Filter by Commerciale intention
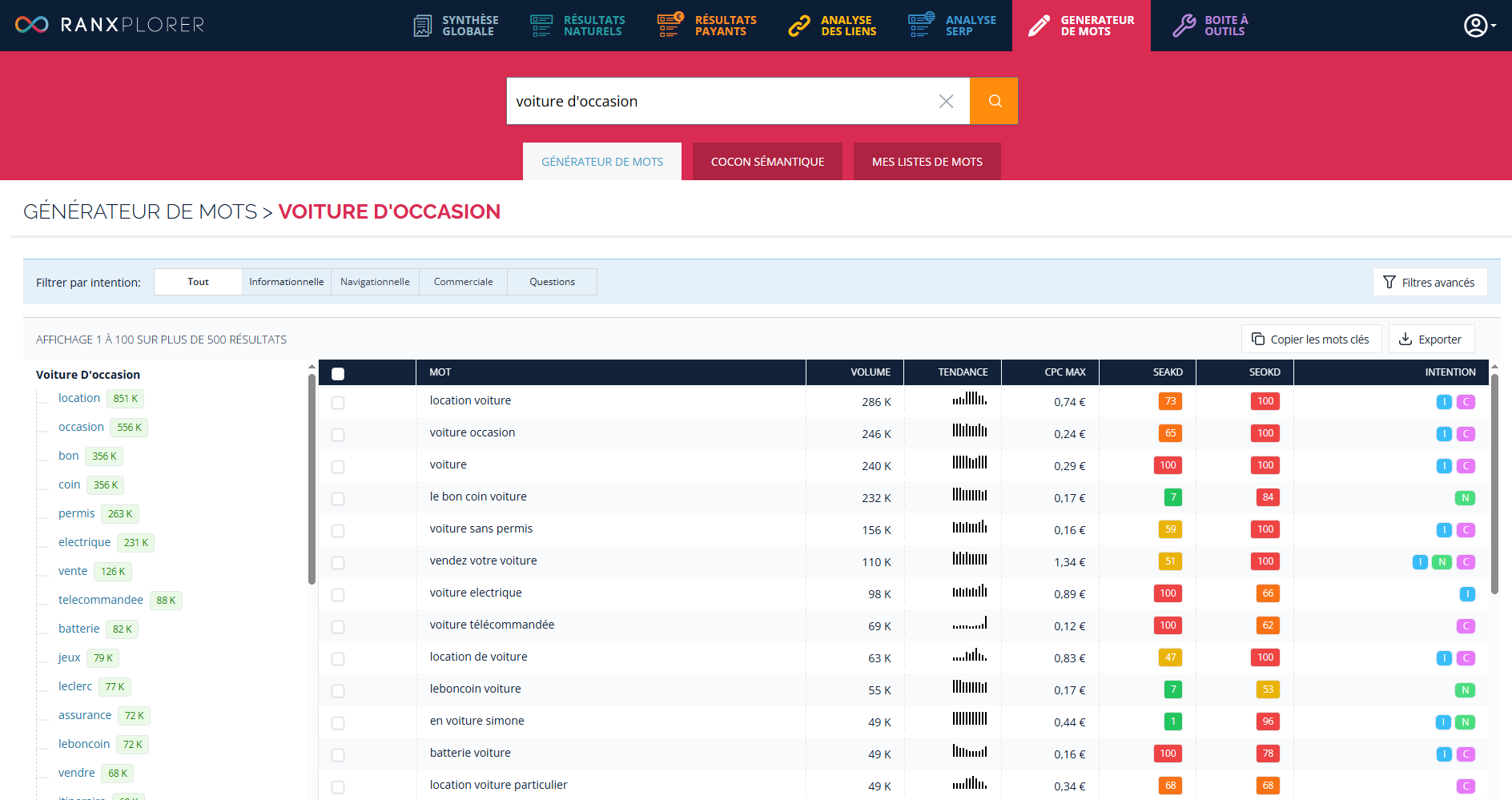The image size is (1512, 800). 463,282
